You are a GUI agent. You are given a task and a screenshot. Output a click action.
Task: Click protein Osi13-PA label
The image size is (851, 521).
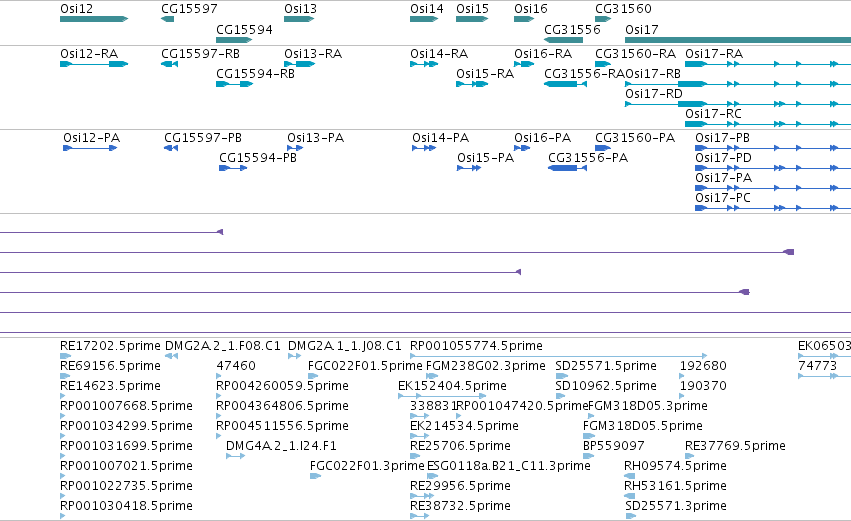click(315, 138)
